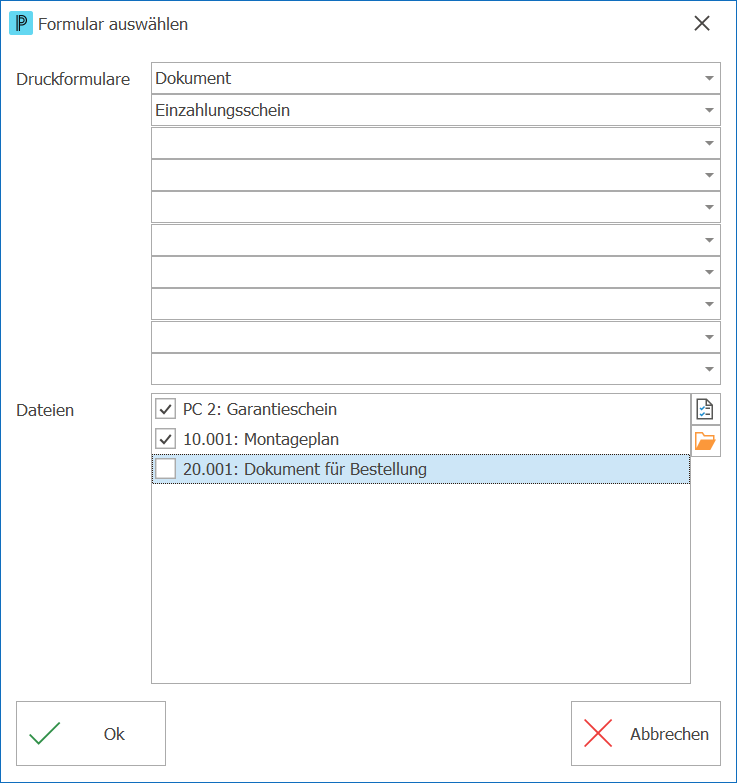This screenshot has height=783, width=737.
Task: Expand the eighth Druckformulare dropdown
Action: [x=709, y=304]
